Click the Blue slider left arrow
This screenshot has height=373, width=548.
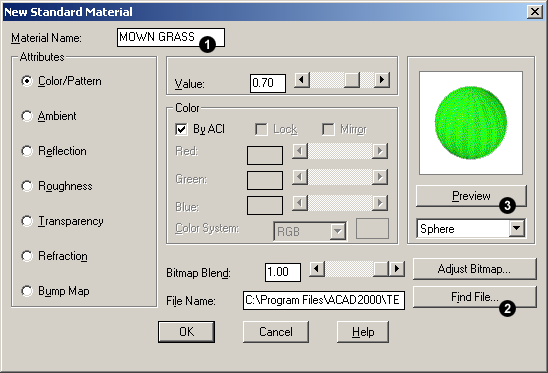point(300,203)
